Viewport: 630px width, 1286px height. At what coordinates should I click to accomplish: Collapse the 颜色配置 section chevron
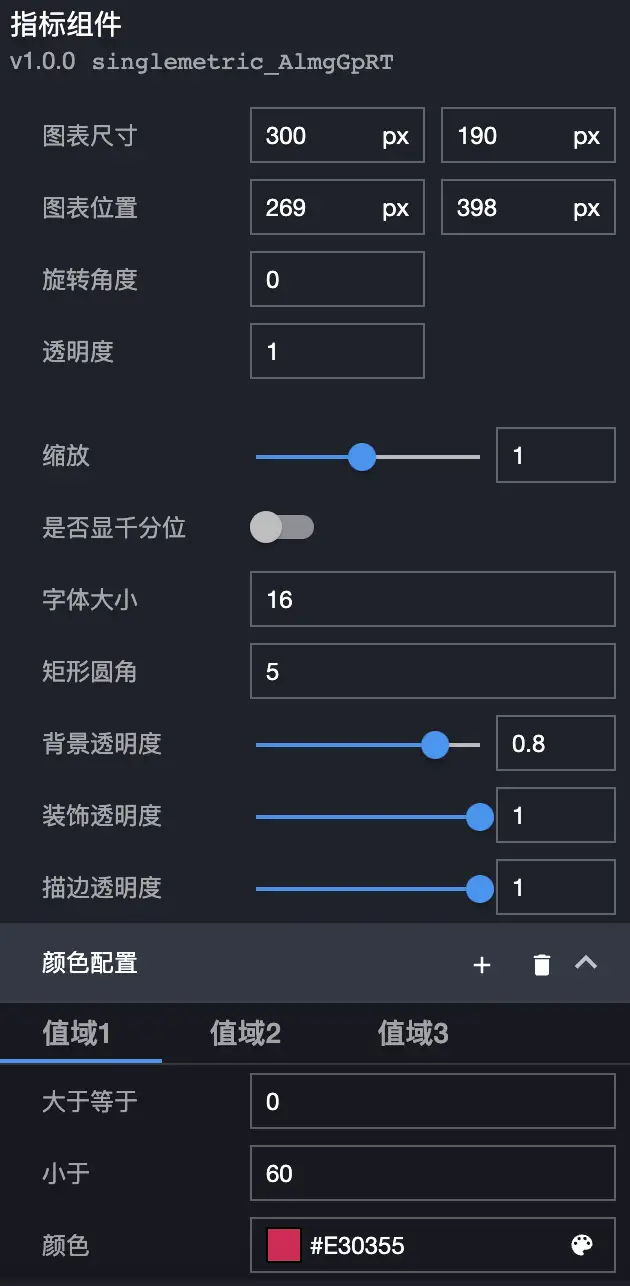pyautogui.click(x=586, y=963)
